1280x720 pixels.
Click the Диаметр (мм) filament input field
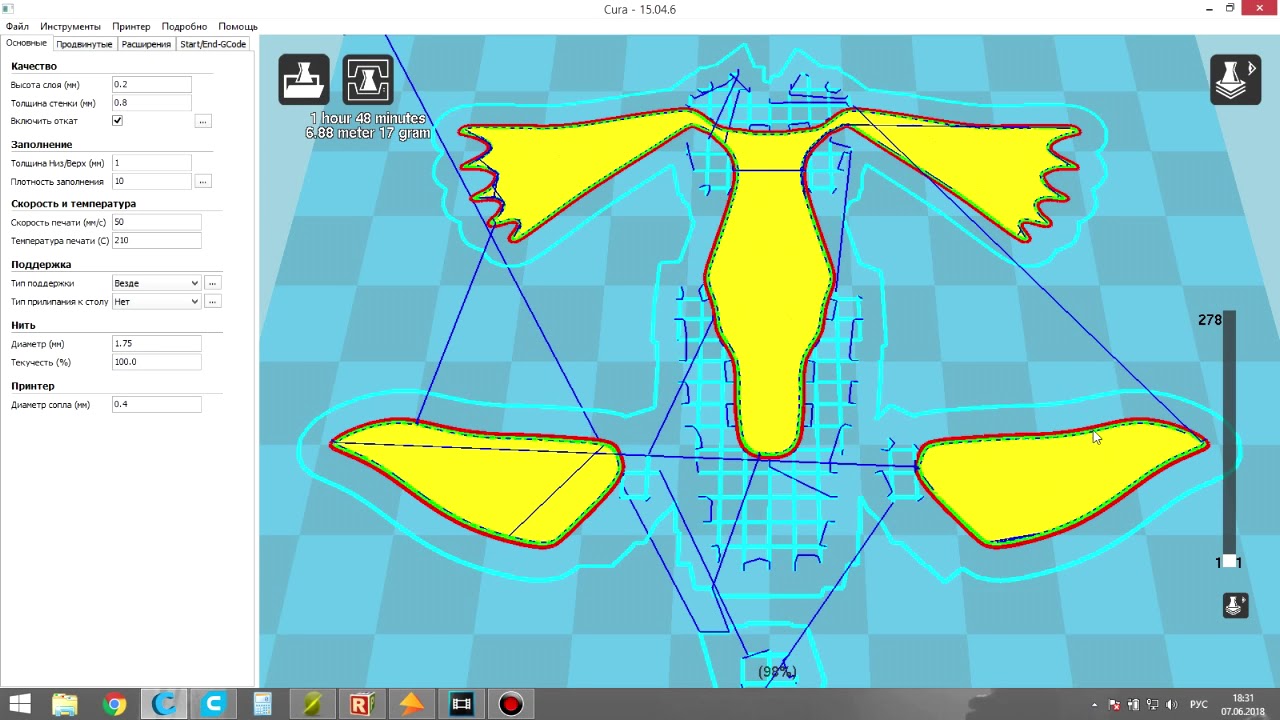coord(156,344)
